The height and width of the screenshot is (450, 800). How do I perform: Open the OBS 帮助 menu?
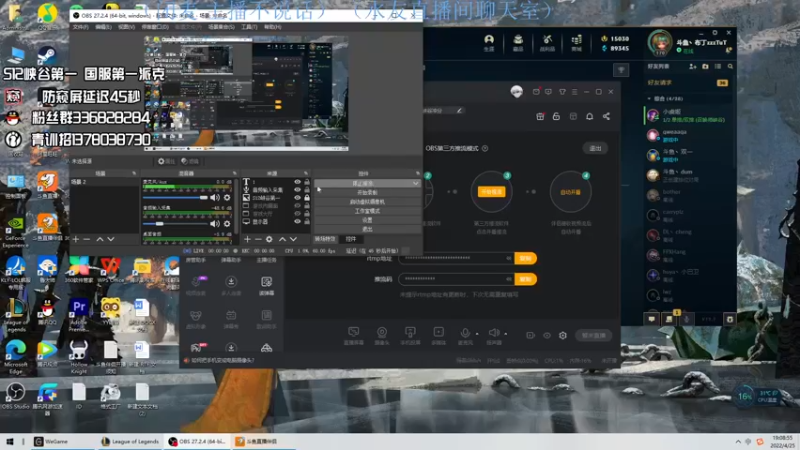coord(272,27)
